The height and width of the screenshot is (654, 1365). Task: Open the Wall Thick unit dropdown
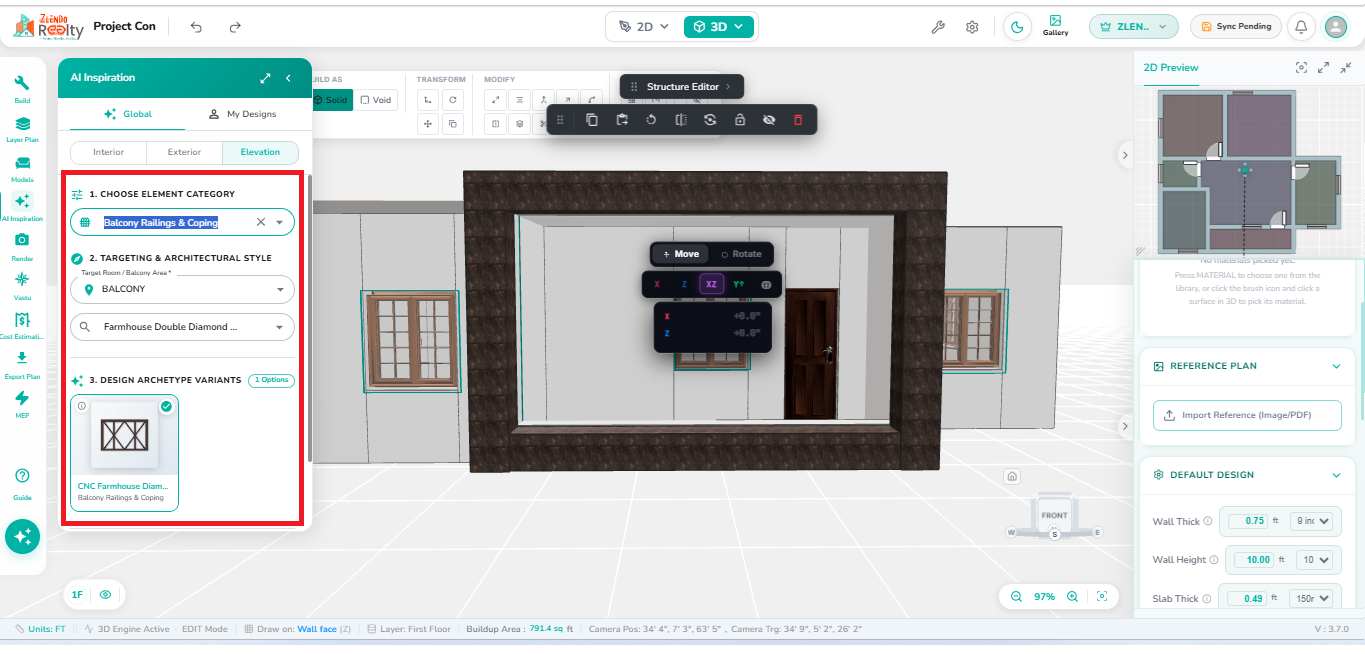(1312, 521)
